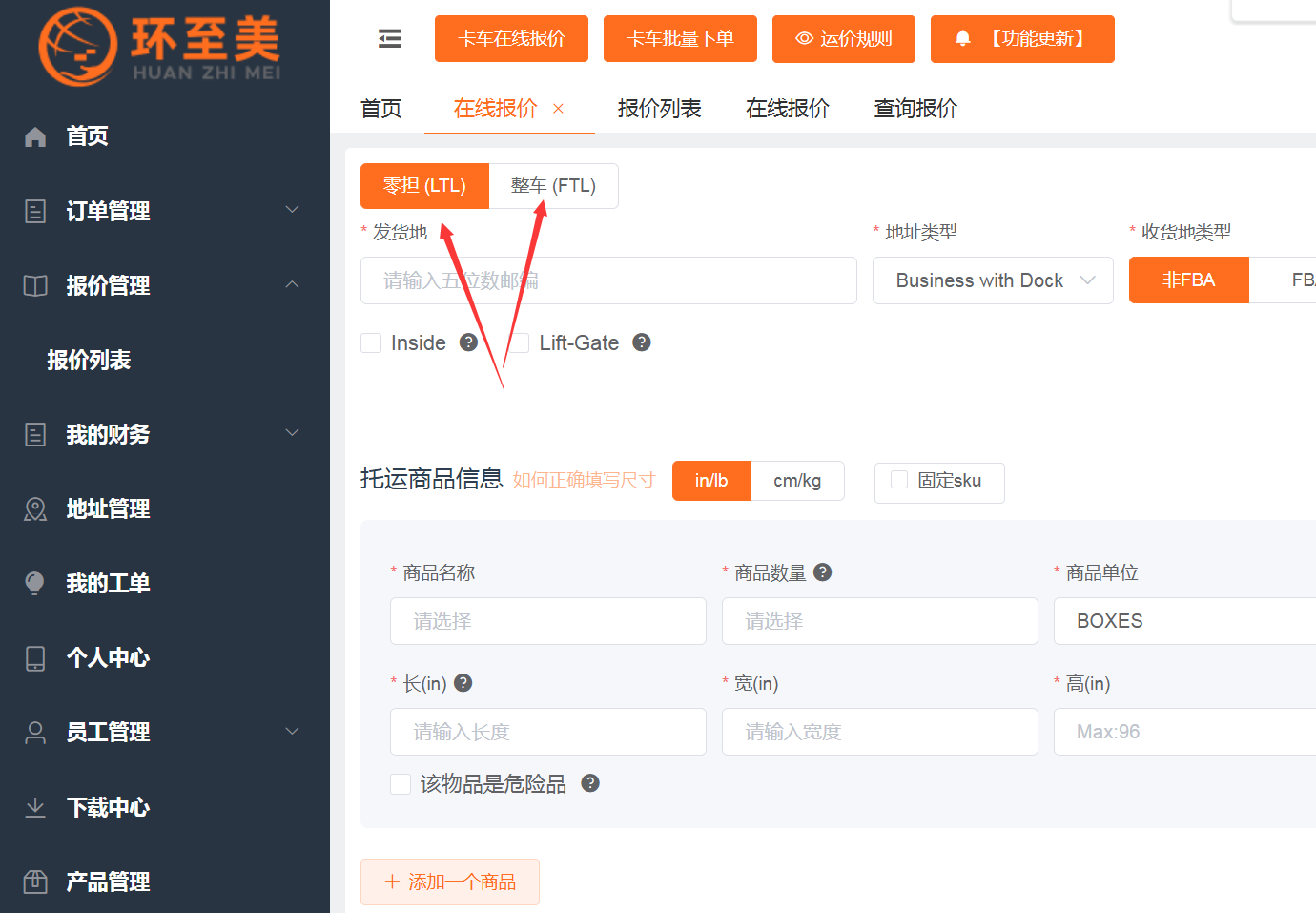
Task: Click the 订单管理 document icon
Action: pyautogui.click(x=35, y=211)
